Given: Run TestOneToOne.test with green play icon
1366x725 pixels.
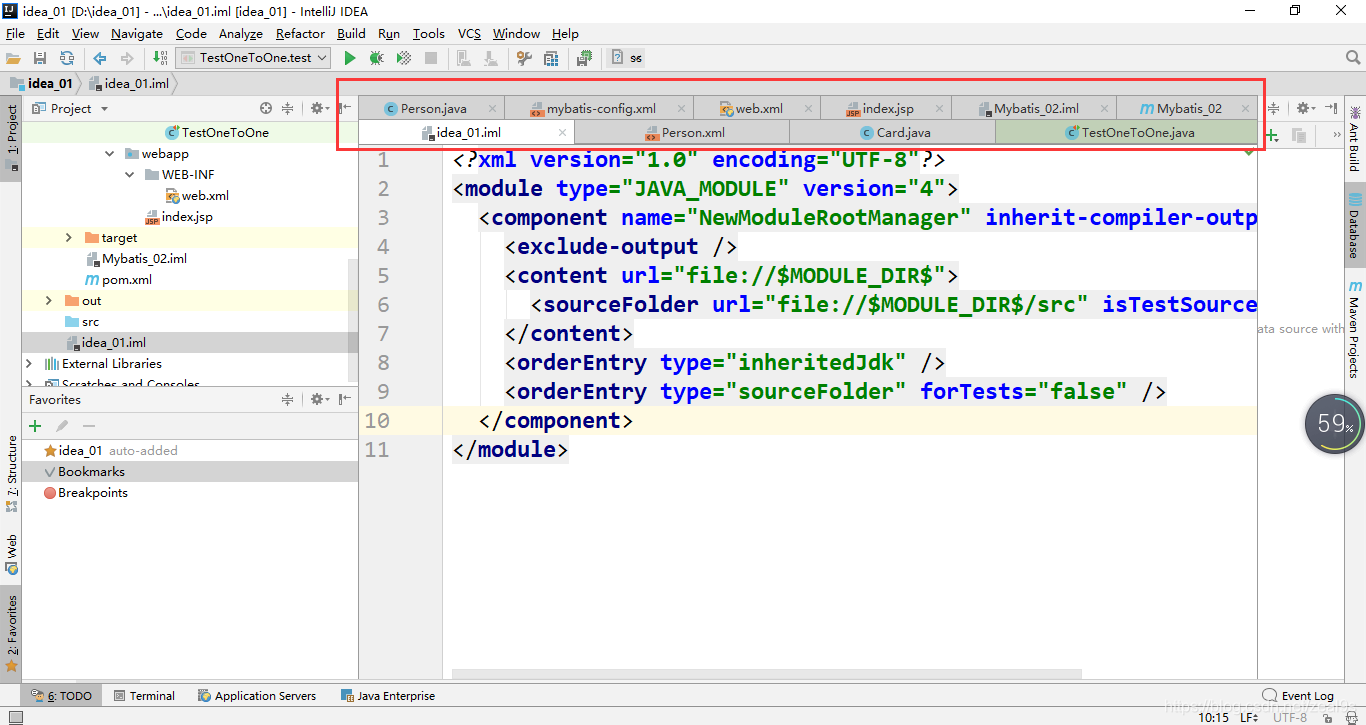Looking at the screenshot, I should coord(350,58).
